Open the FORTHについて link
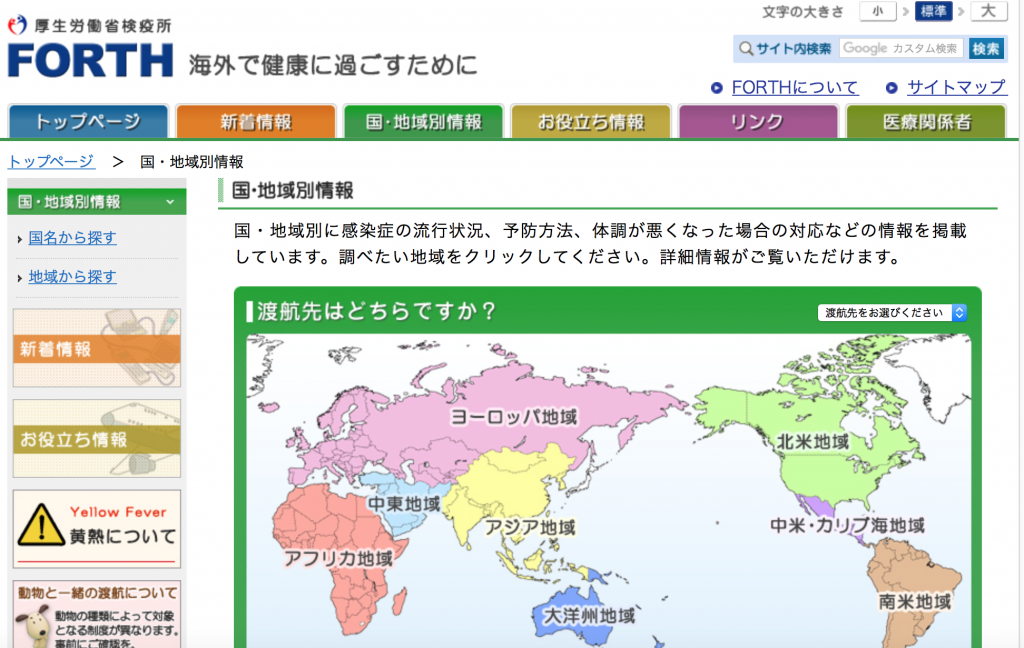1024x648 pixels. click(795, 88)
